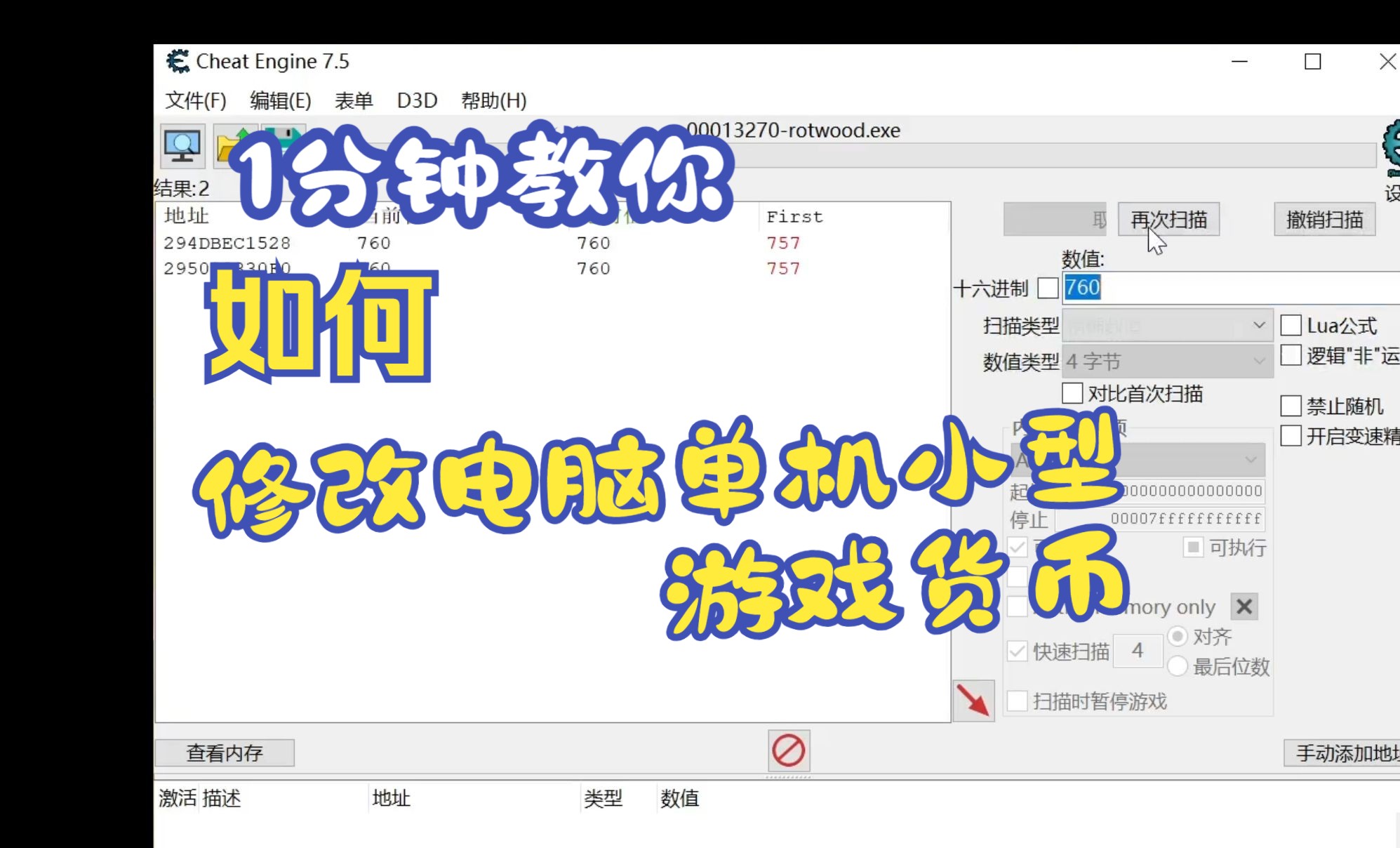Toggle the 可执行 checkbox

[x=1193, y=547]
